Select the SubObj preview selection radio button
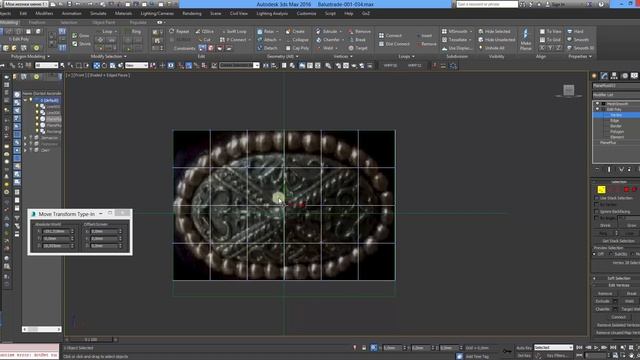The image size is (640, 360). point(611,254)
